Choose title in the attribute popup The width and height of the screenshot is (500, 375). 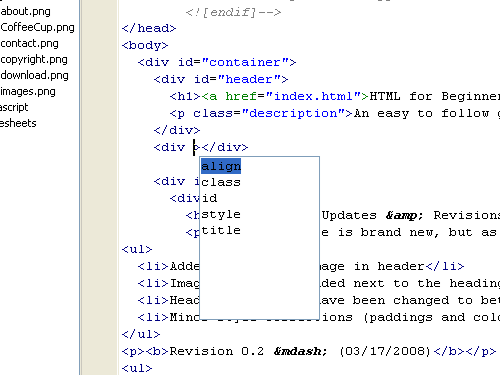pyautogui.click(x=221, y=230)
